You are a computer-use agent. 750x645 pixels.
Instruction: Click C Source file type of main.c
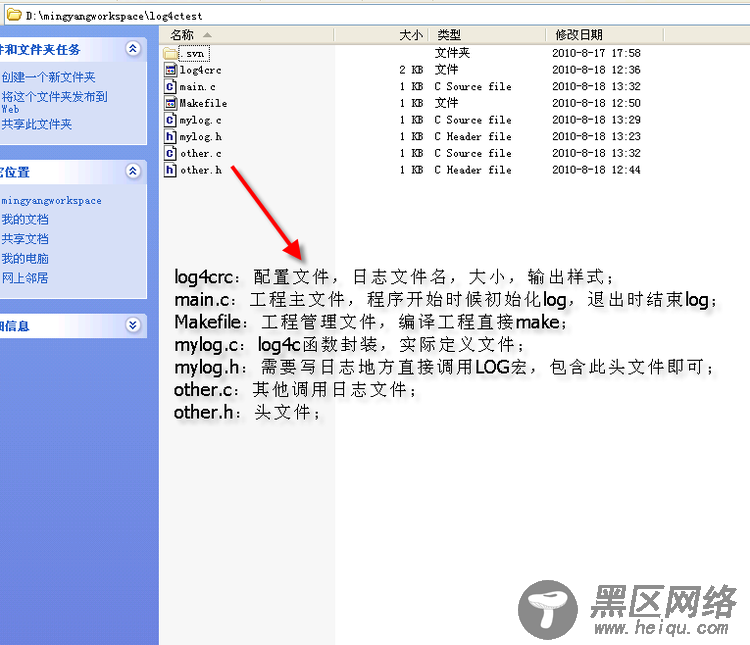coord(473,87)
